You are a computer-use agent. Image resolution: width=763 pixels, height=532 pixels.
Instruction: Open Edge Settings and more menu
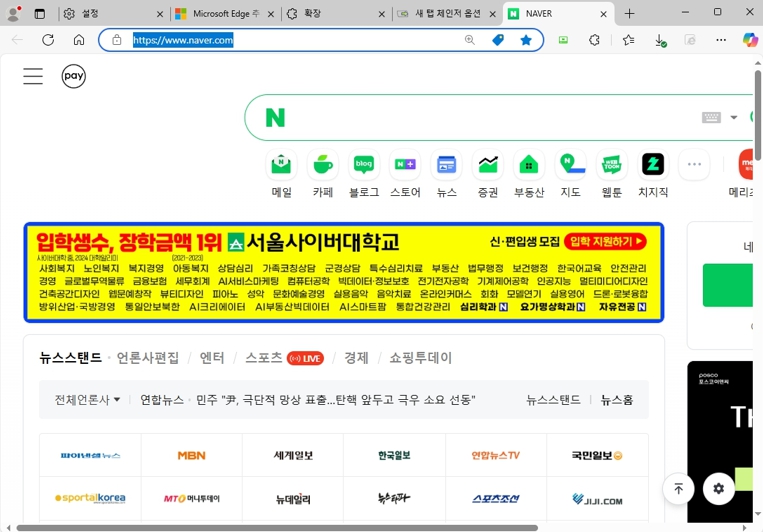point(721,40)
